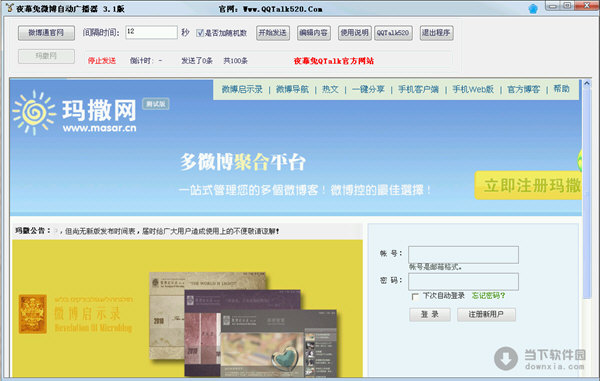Click the 测试版 badge beside the logo
Viewport: 600px width, 381px height.
click(156, 104)
